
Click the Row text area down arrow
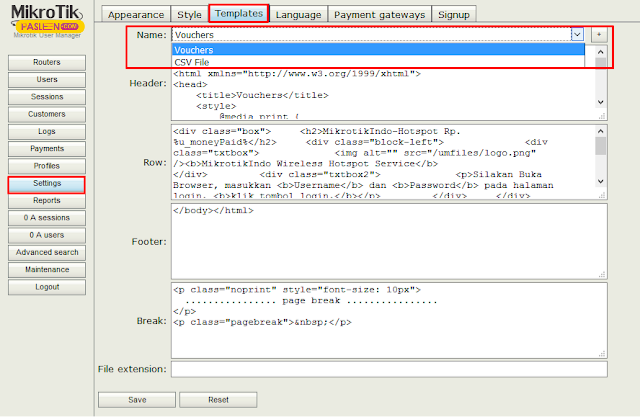(x=600, y=181)
